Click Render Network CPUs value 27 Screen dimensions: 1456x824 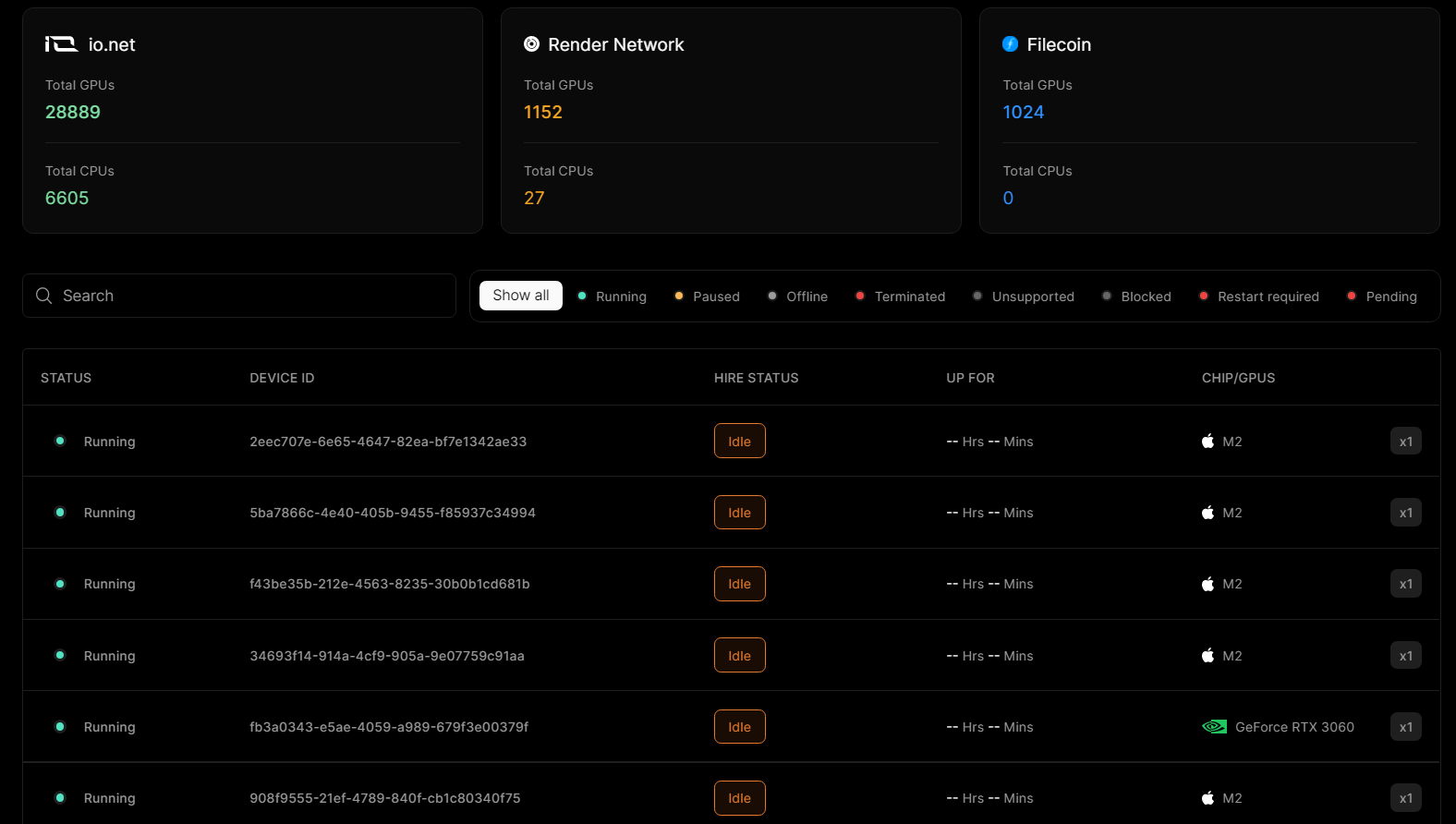534,198
